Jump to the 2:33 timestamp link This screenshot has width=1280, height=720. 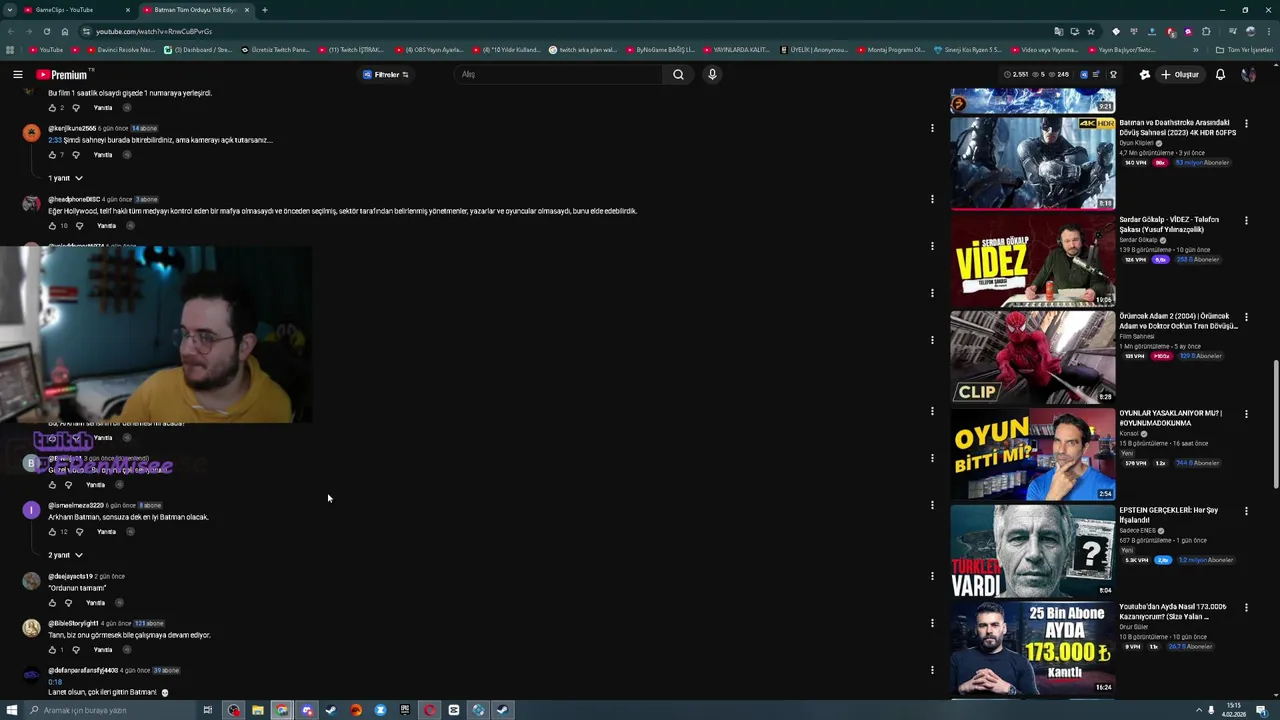coord(55,140)
